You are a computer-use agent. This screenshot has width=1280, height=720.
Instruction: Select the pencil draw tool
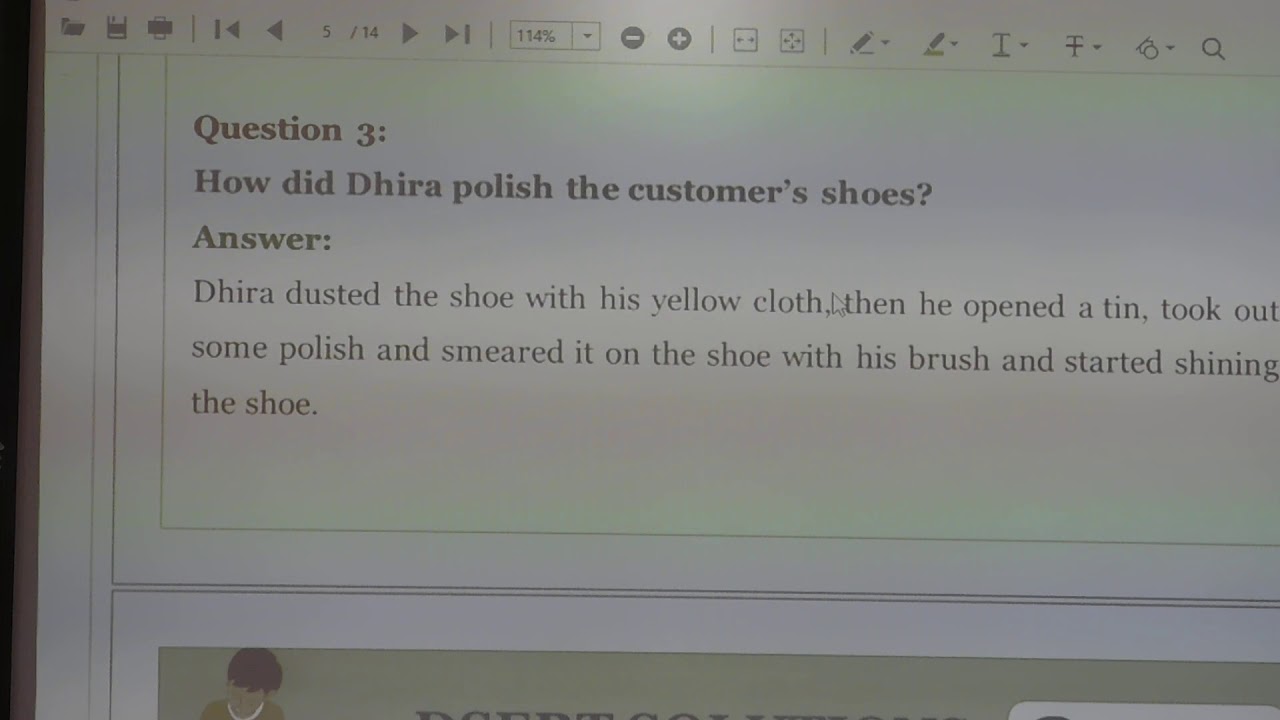[862, 43]
